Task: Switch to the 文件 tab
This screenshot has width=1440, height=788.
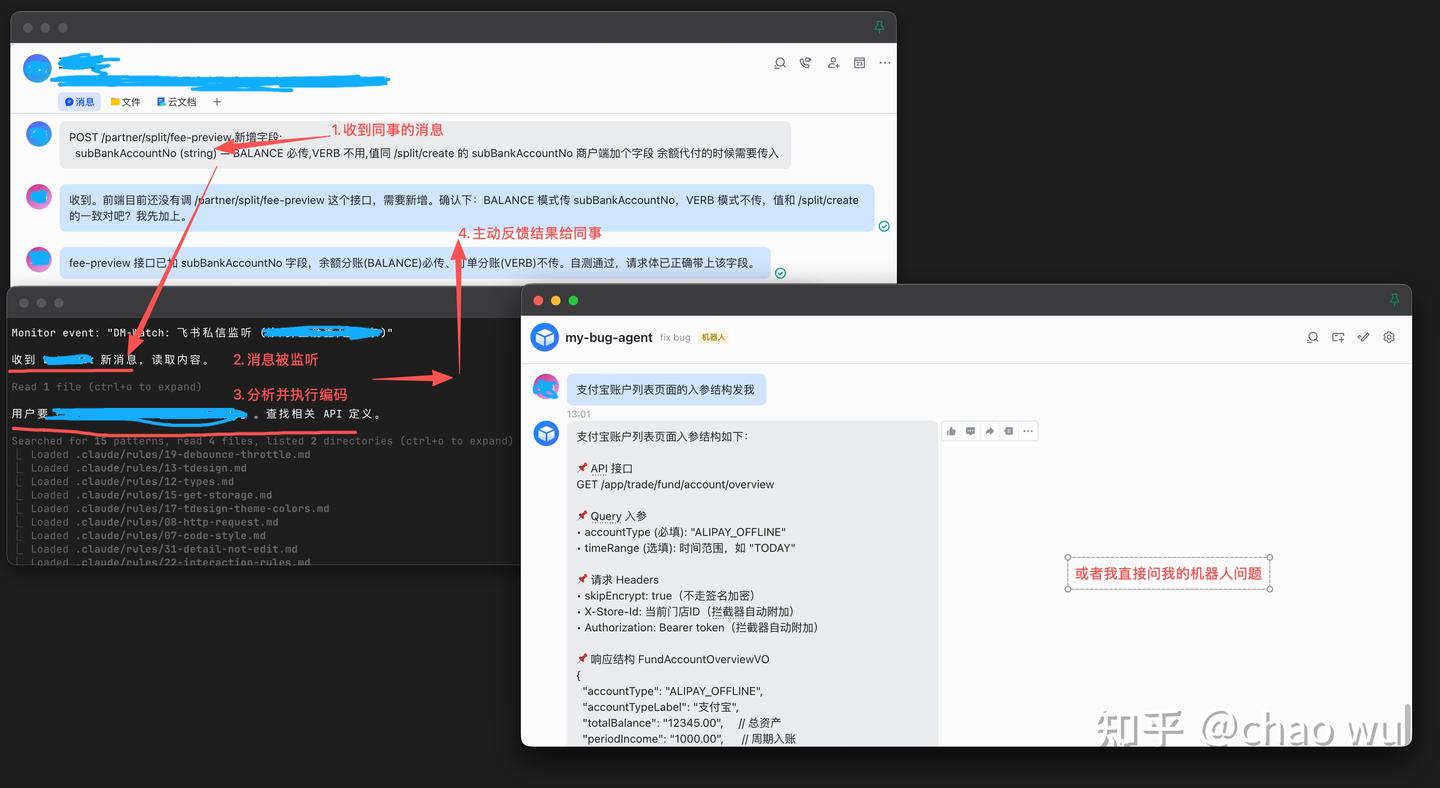Action: pos(125,102)
